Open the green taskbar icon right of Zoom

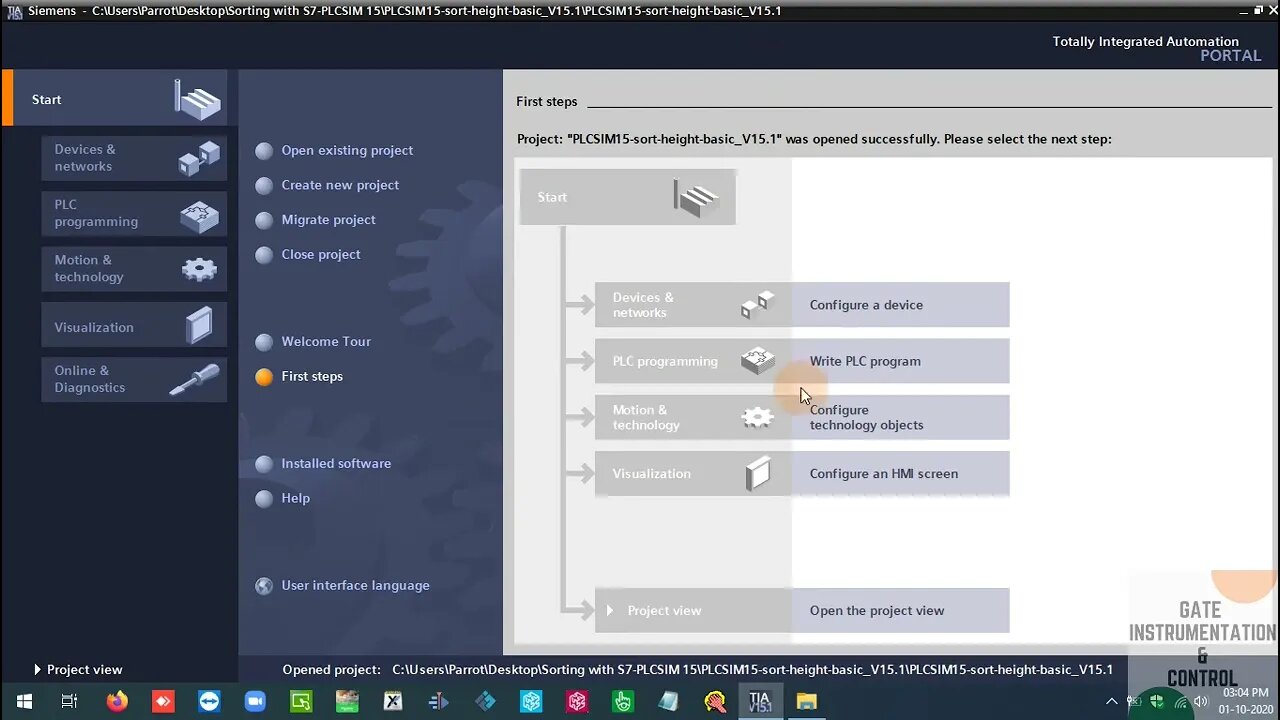301,702
